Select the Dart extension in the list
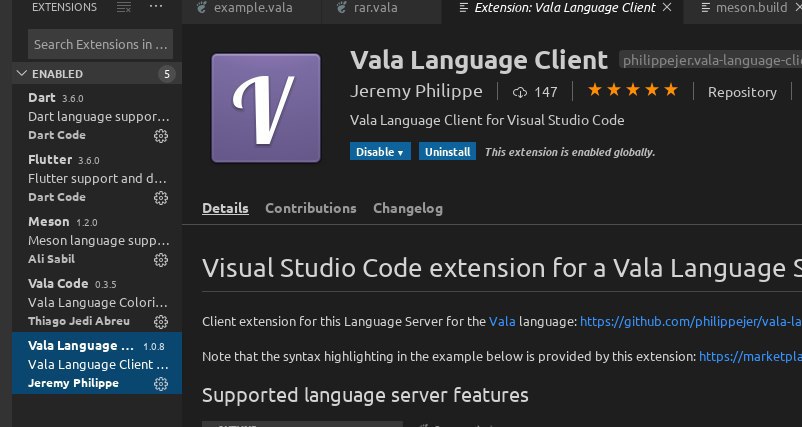Image resolution: width=802 pixels, height=427 pixels. point(97,117)
